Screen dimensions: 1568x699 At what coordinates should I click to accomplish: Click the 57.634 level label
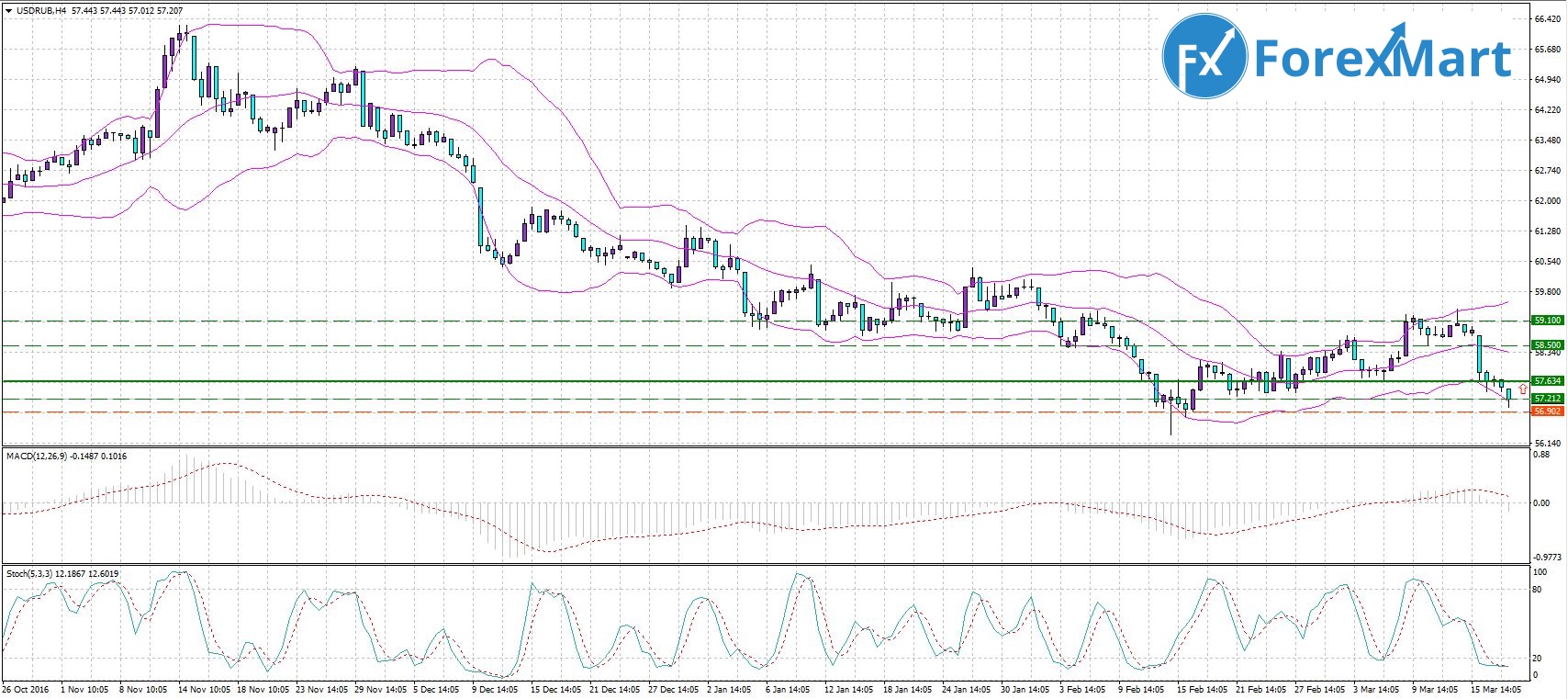tap(1547, 381)
